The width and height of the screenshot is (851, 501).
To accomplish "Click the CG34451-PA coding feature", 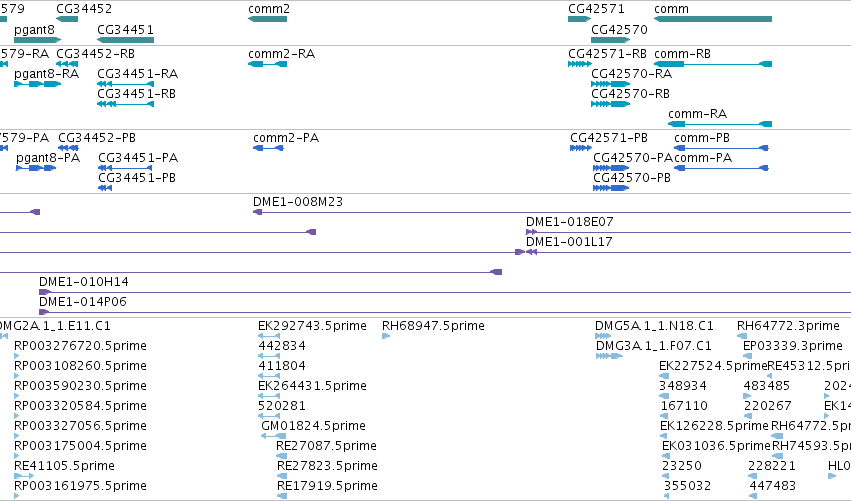I will click(x=125, y=168).
